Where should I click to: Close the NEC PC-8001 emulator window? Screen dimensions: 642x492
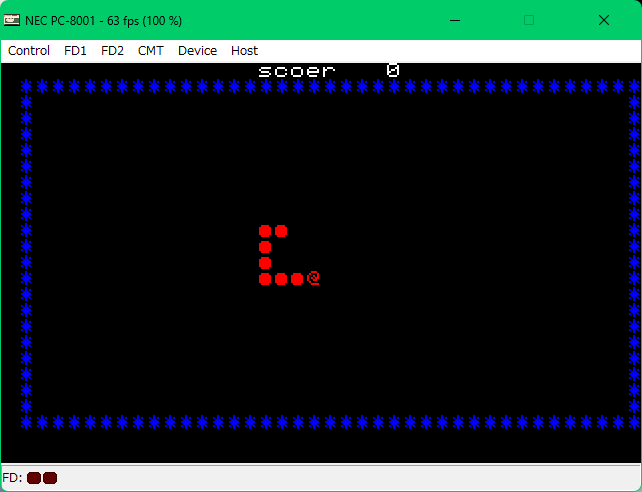pos(604,20)
